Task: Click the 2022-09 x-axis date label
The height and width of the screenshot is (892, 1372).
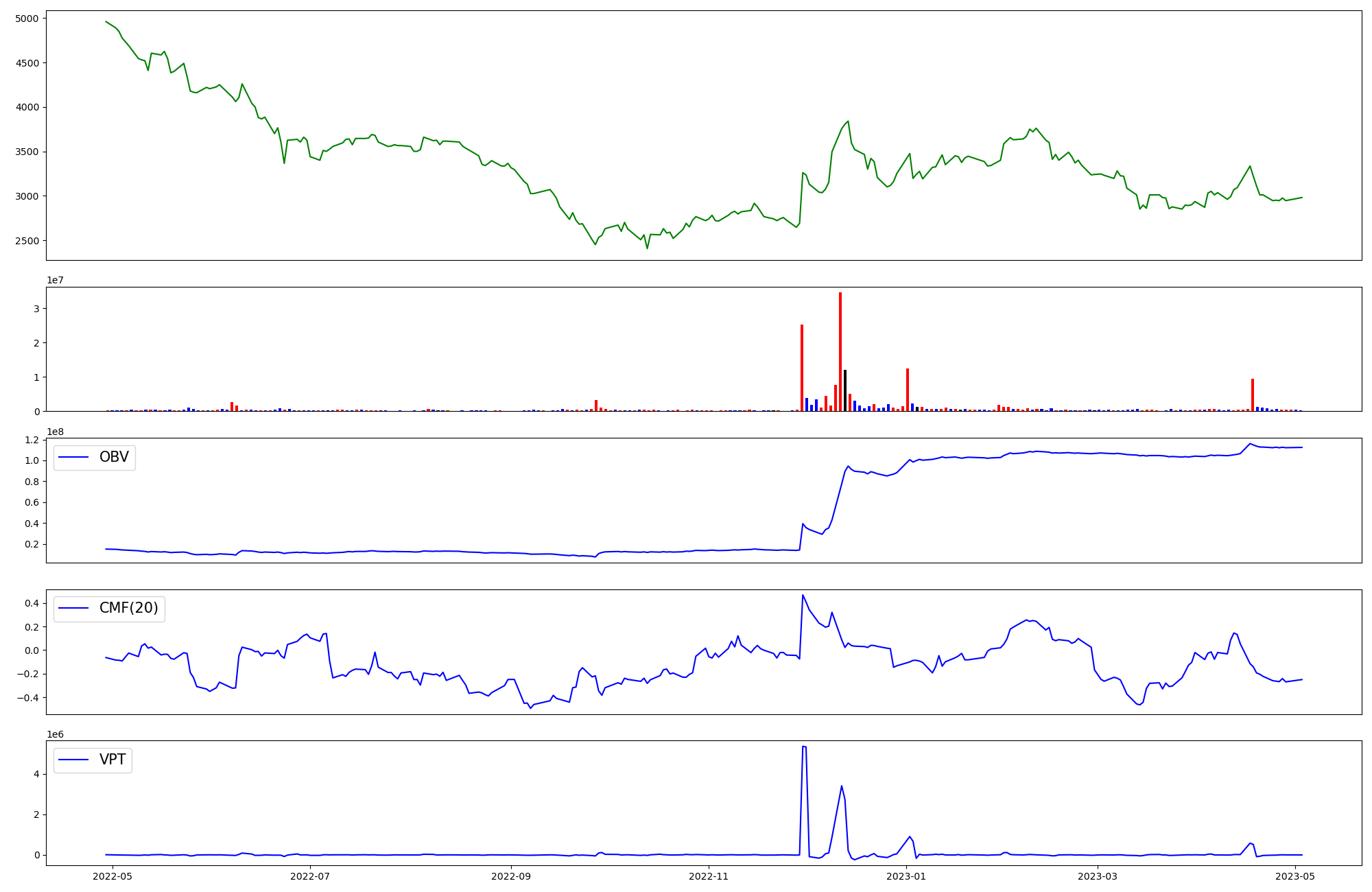Action: (511, 876)
